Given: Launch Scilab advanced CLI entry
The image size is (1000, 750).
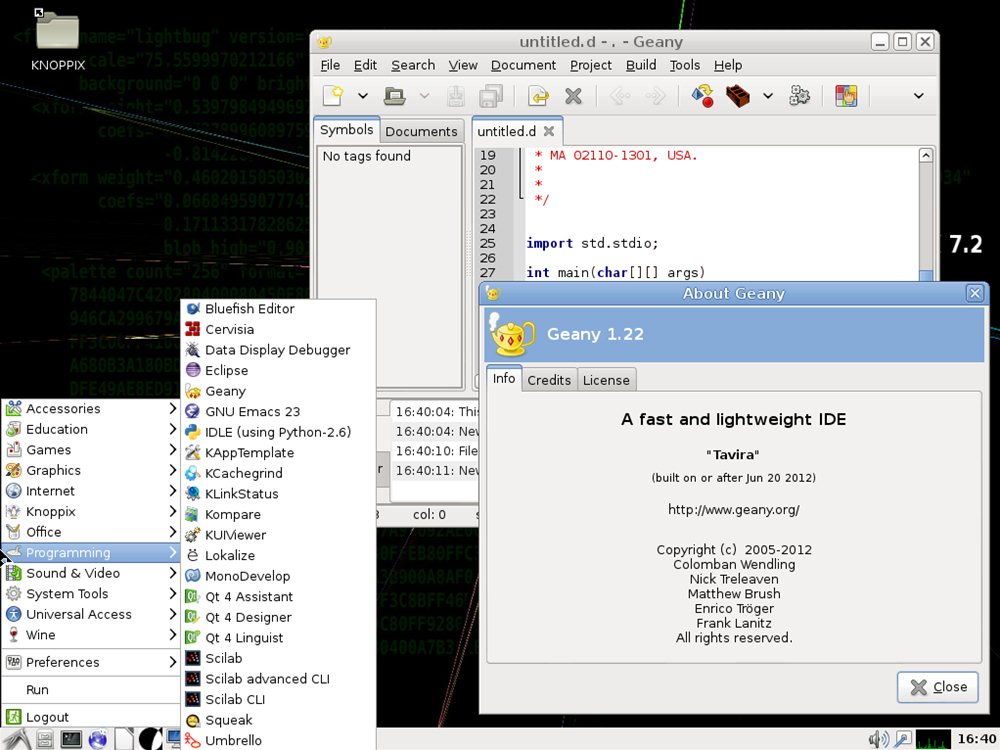Looking at the screenshot, I should point(279,679).
